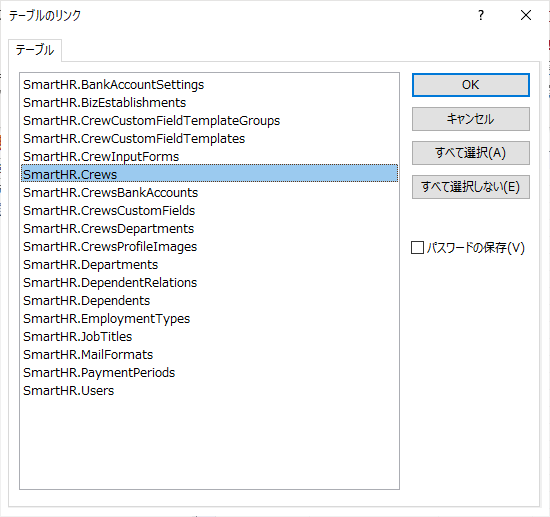Choose SmartHR.CrewCustomFieldTemplateGroups row
This screenshot has width=550, height=517.
tap(209, 121)
